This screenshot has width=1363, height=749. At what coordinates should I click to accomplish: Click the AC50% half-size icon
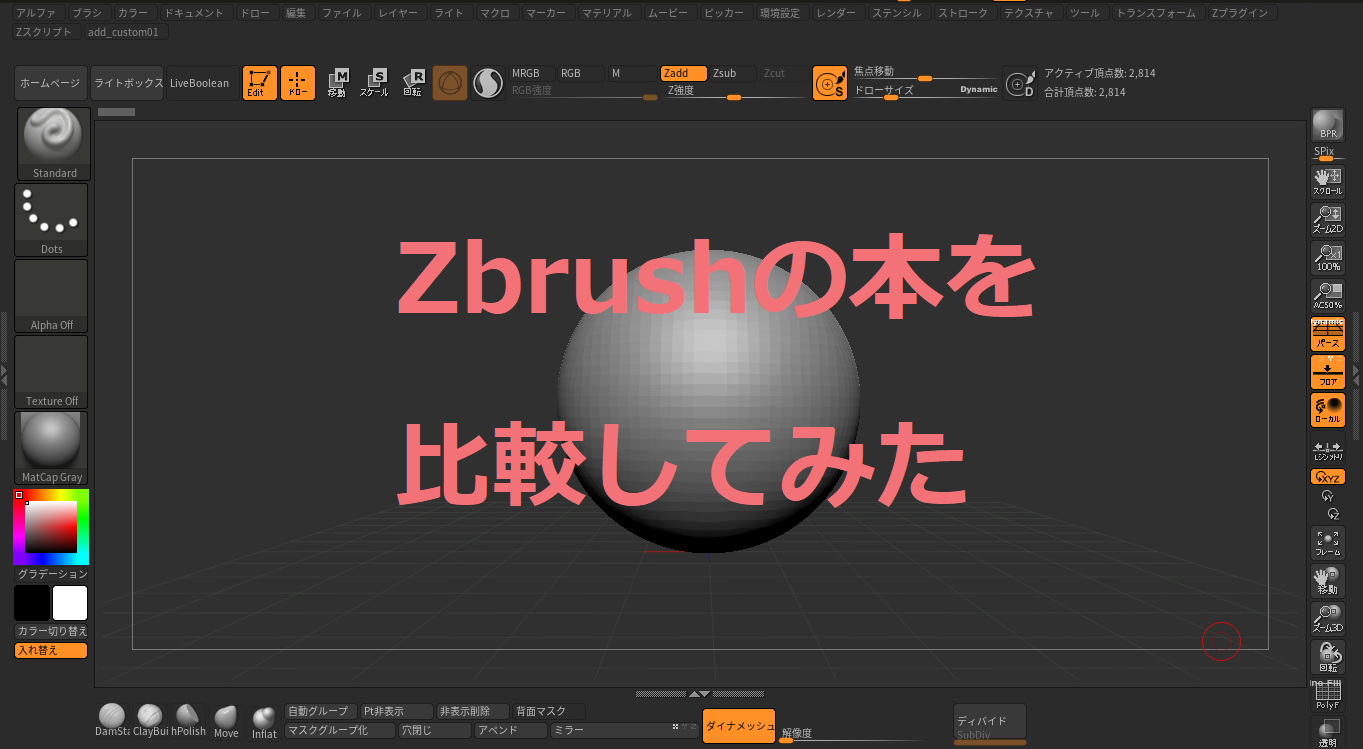point(1328,295)
